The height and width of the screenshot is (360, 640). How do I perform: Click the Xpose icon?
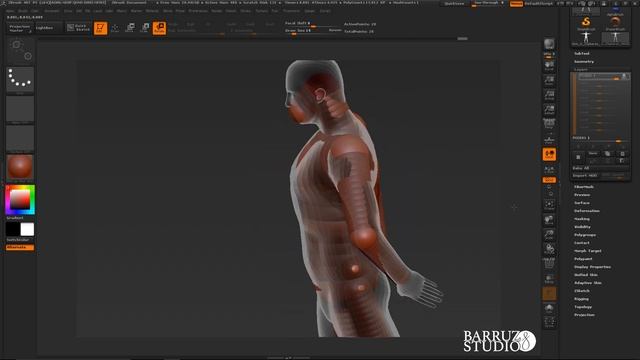(x=549, y=322)
